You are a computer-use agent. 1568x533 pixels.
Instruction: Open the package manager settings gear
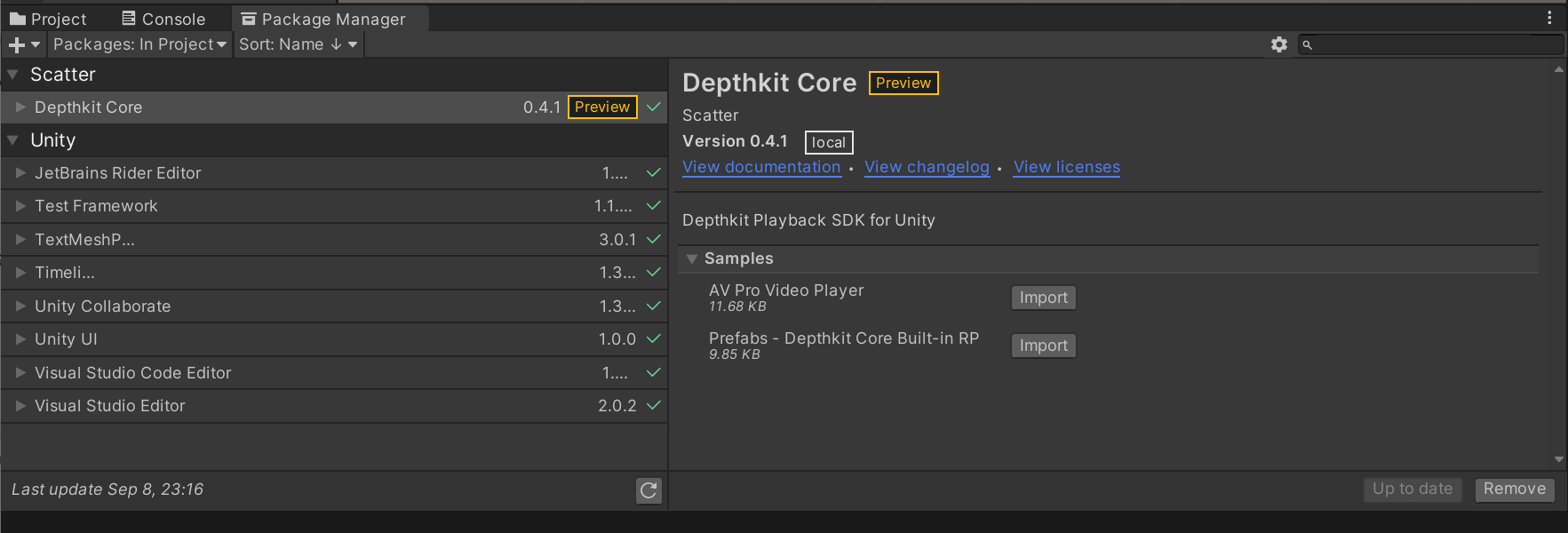1278,44
